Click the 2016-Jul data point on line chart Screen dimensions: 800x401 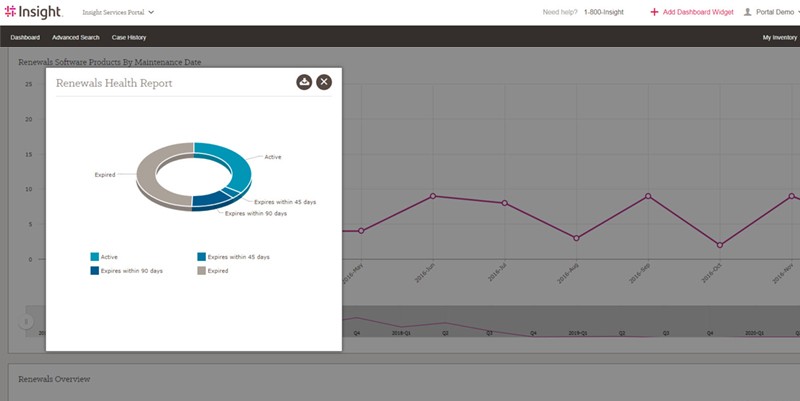coord(505,203)
